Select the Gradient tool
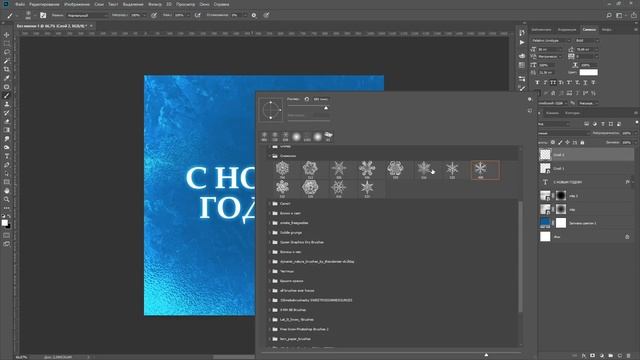The height and width of the screenshot is (360, 640). [x=7, y=130]
